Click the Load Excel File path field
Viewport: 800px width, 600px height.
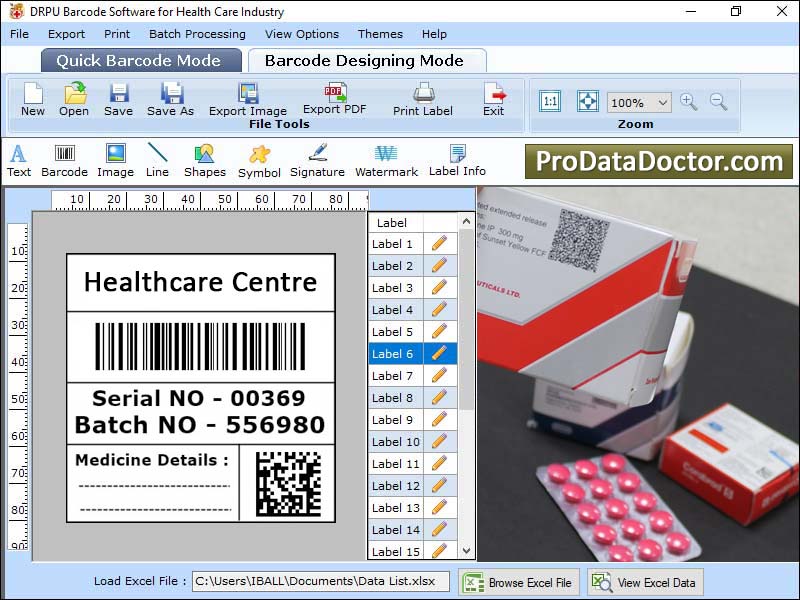(320, 580)
